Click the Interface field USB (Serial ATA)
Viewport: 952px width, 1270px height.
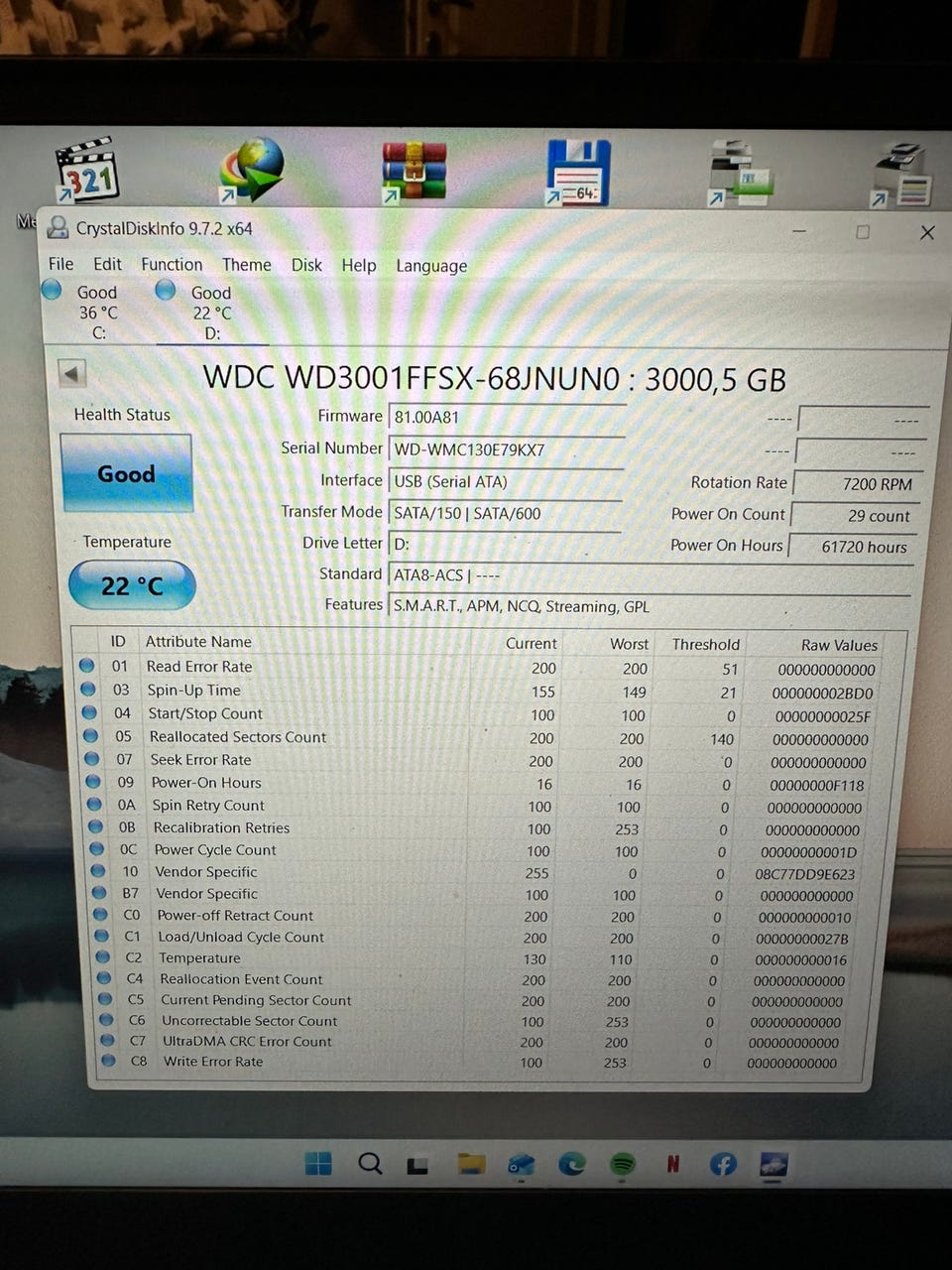[x=505, y=481]
